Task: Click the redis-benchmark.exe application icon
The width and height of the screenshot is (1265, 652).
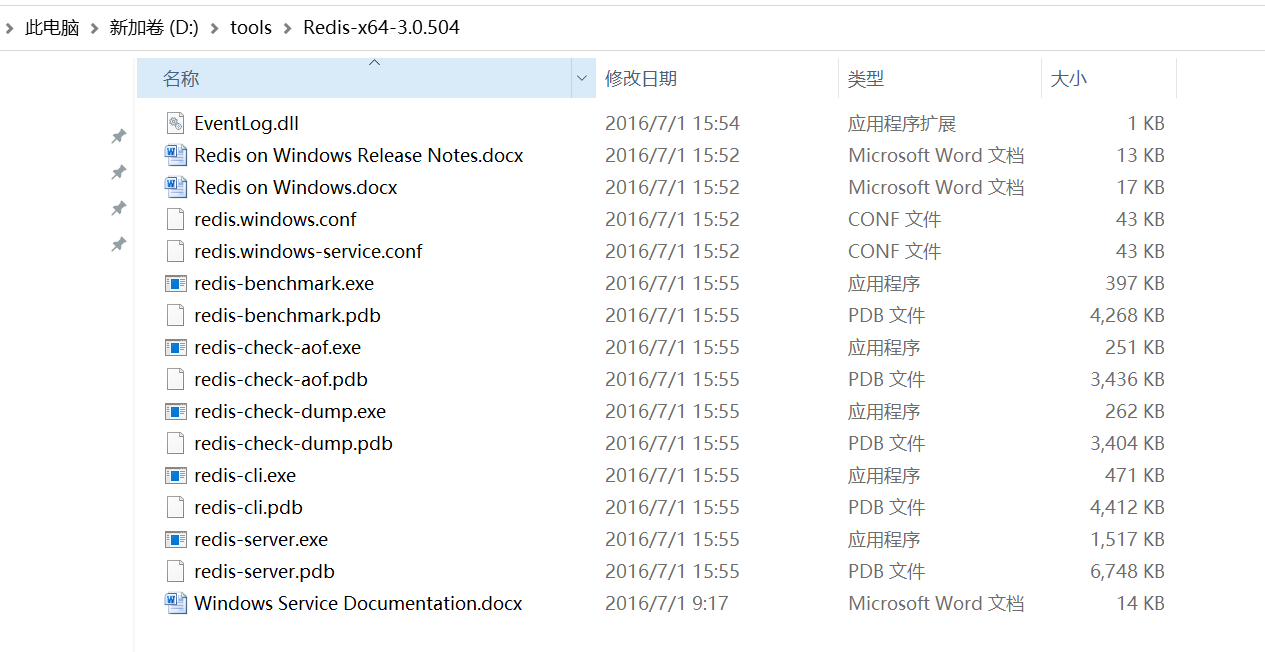Action: pyautogui.click(x=176, y=283)
